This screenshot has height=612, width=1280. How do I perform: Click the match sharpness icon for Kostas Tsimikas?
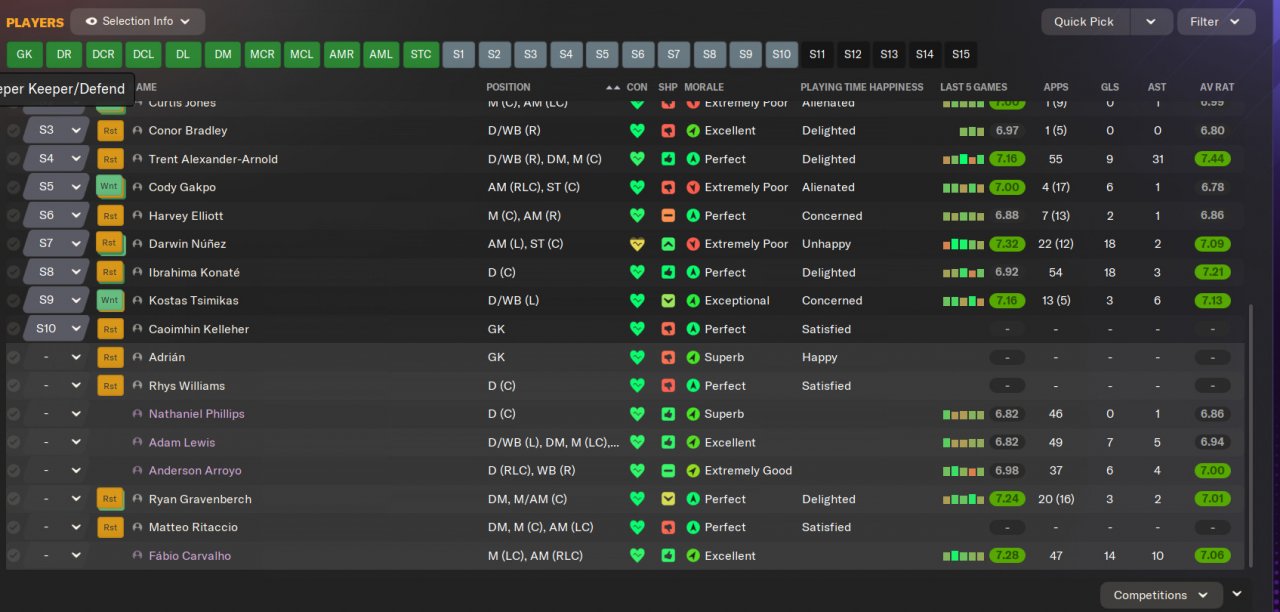click(668, 301)
